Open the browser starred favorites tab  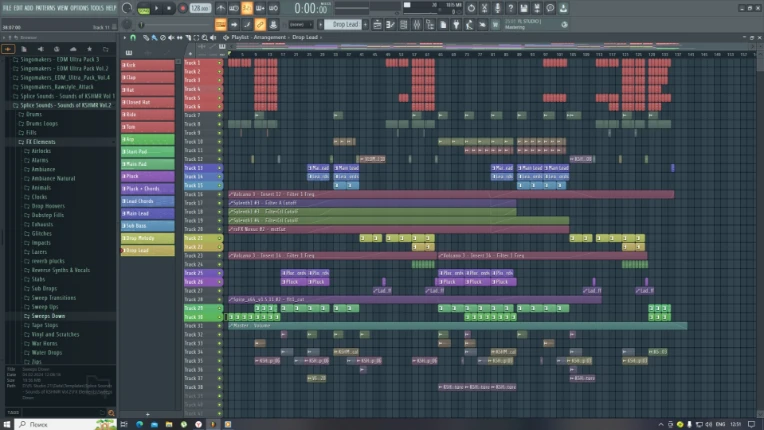pyautogui.click(x=89, y=49)
